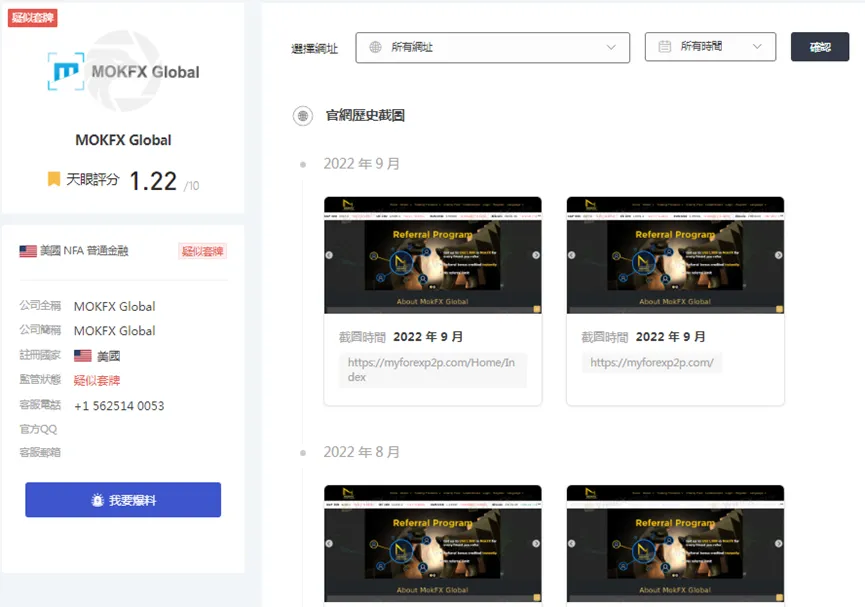Open link https://myforexp2p.com/Home/Index
865x607 pixels.
431,370
